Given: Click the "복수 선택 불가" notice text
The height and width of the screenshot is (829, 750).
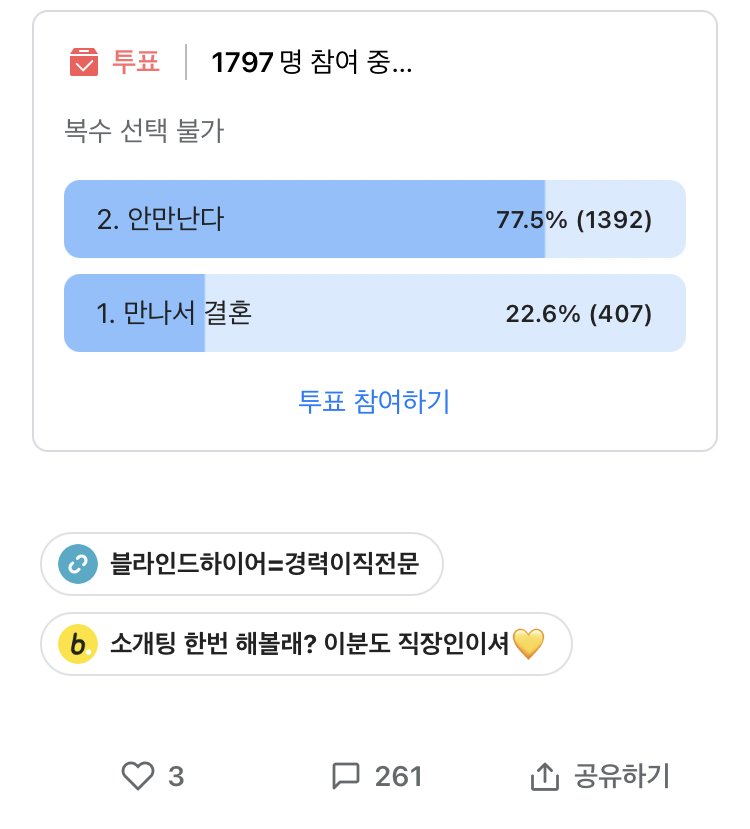Looking at the screenshot, I should (143, 131).
